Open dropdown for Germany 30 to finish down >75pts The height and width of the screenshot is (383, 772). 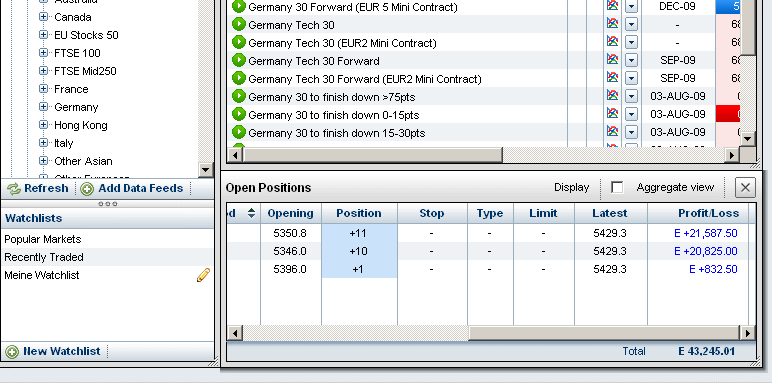click(x=631, y=96)
